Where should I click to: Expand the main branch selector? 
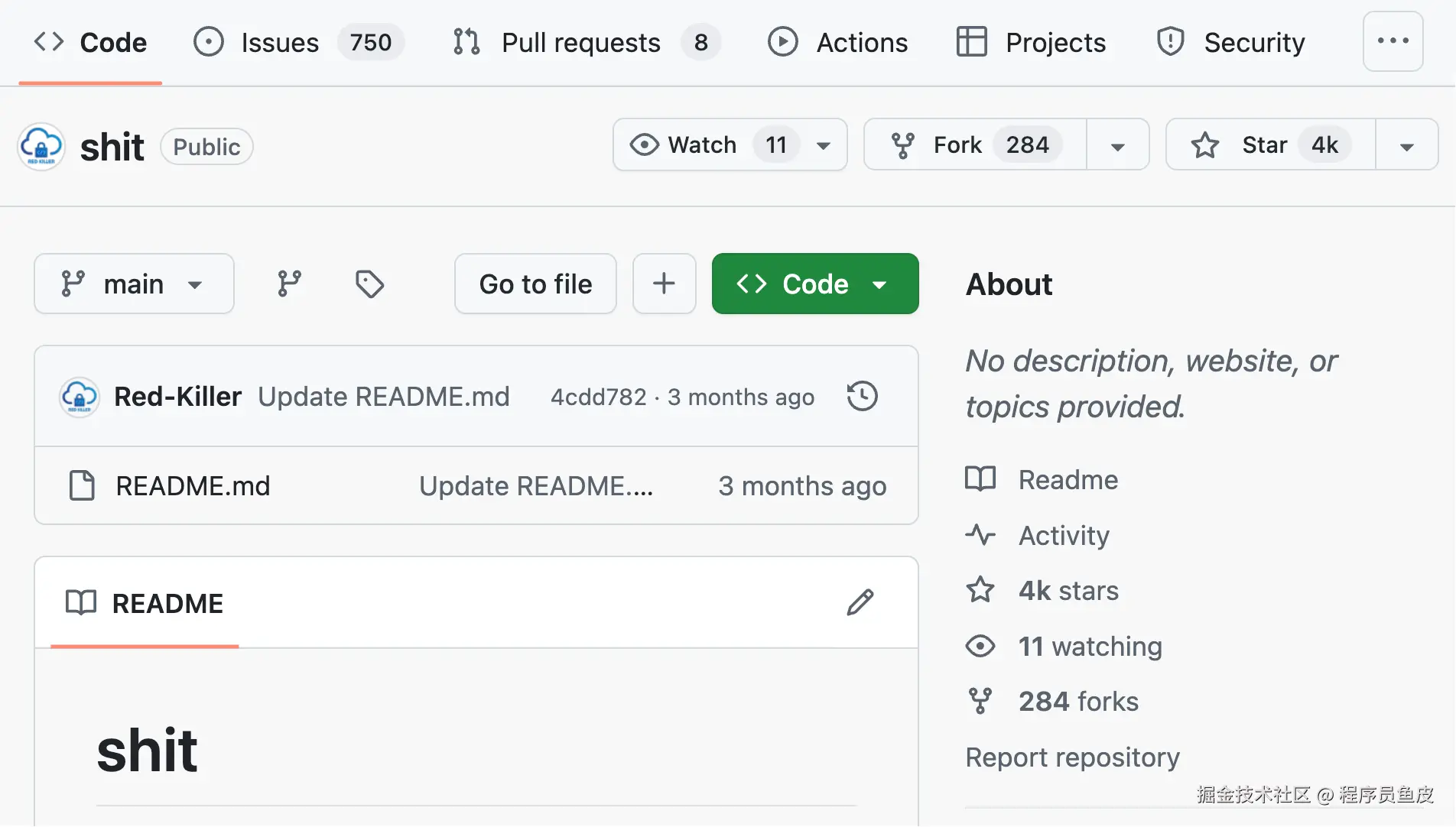(x=134, y=284)
